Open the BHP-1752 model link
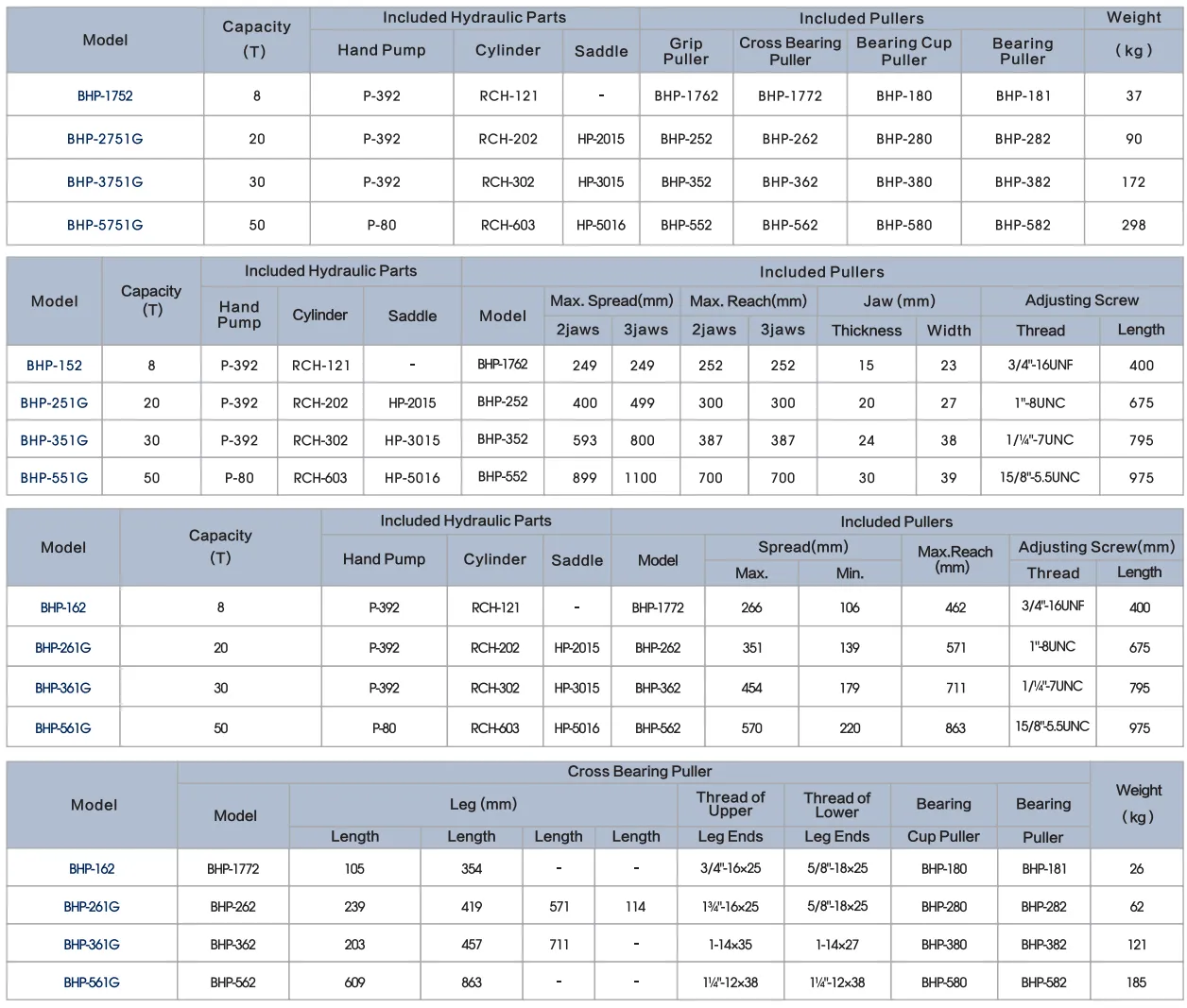 coord(105,95)
